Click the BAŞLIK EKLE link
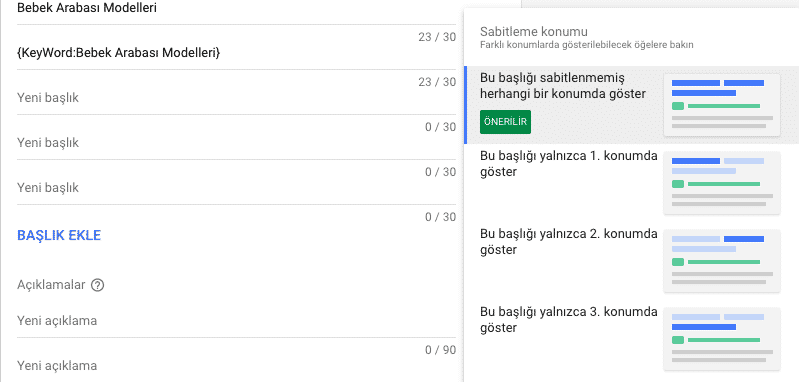This screenshot has width=799, height=382. [x=59, y=235]
